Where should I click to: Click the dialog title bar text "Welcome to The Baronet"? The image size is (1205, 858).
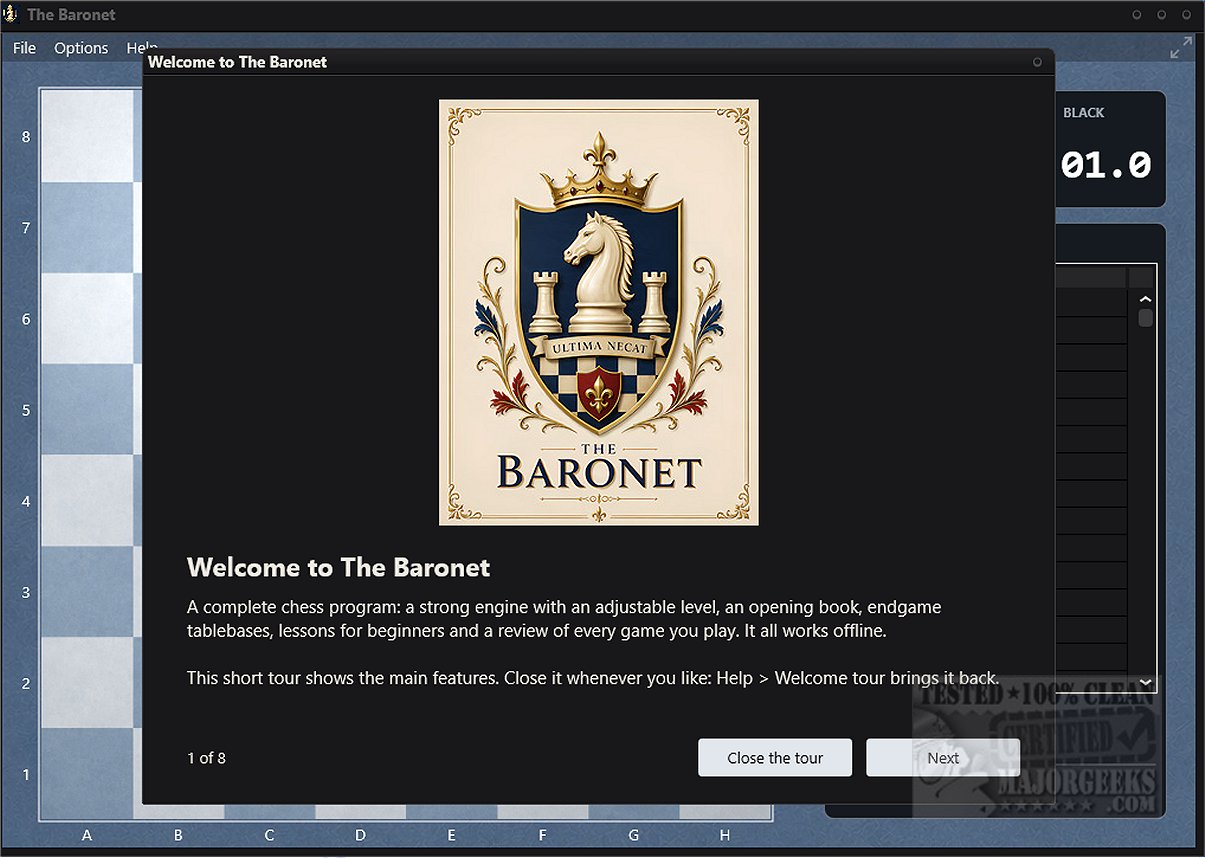click(237, 62)
